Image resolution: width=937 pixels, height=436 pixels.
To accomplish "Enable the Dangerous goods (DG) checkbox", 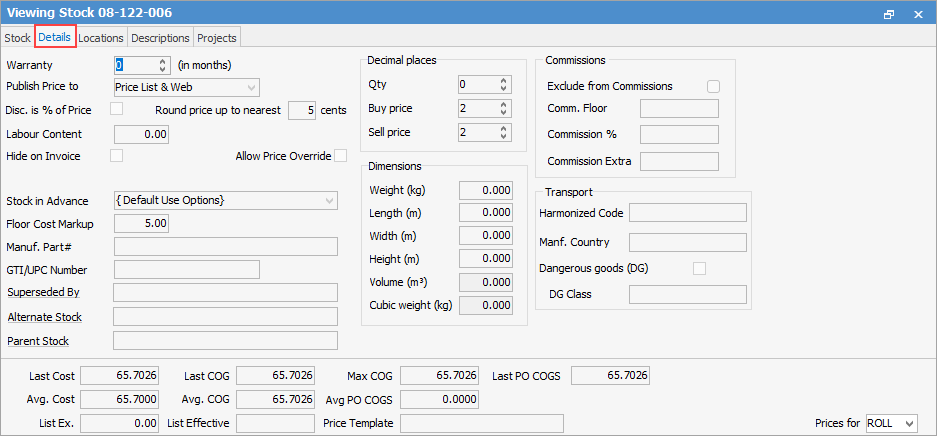I will click(x=700, y=268).
